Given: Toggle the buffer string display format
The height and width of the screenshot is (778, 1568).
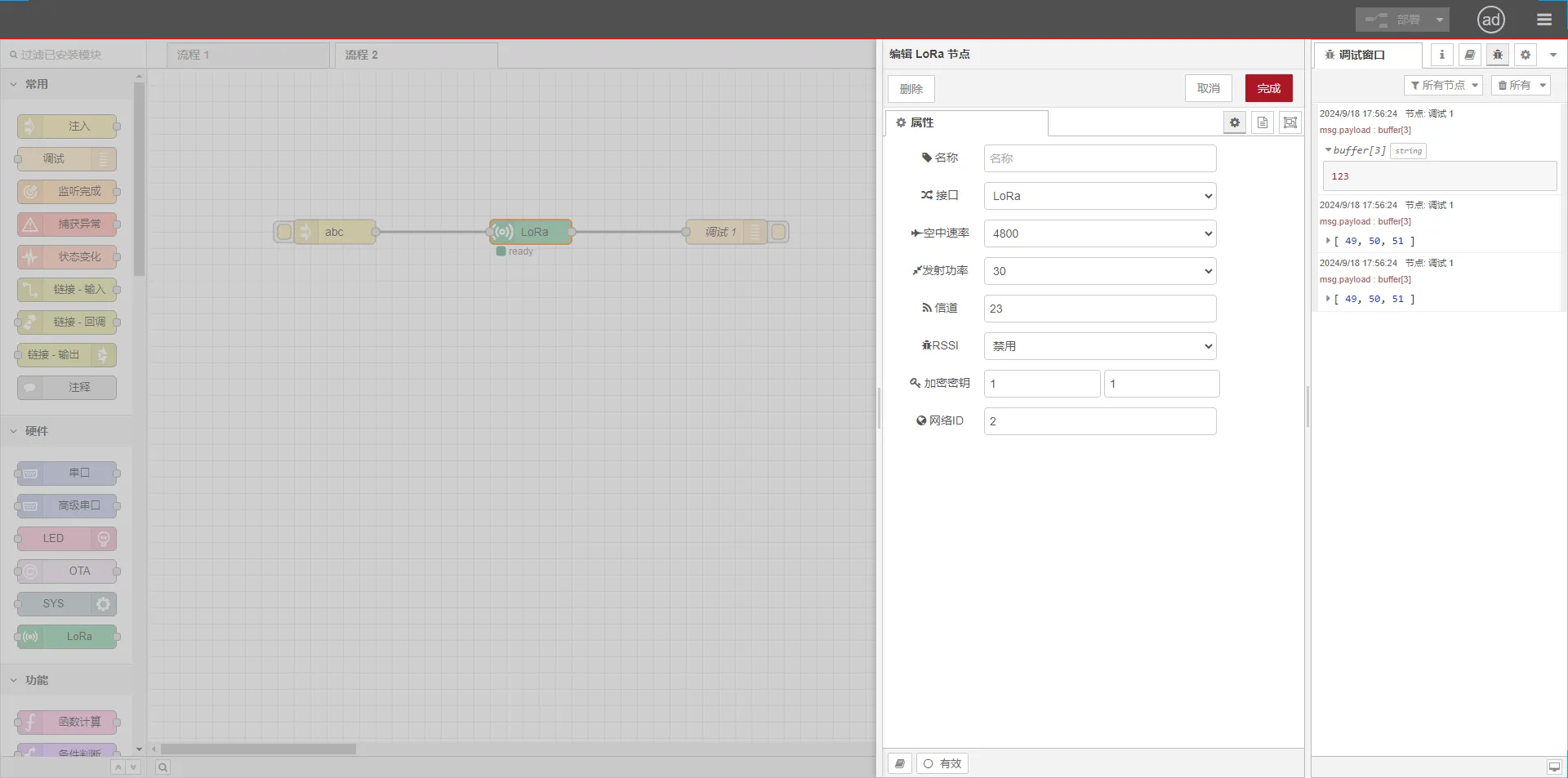Looking at the screenshot, I should [x=1408, y=151].
